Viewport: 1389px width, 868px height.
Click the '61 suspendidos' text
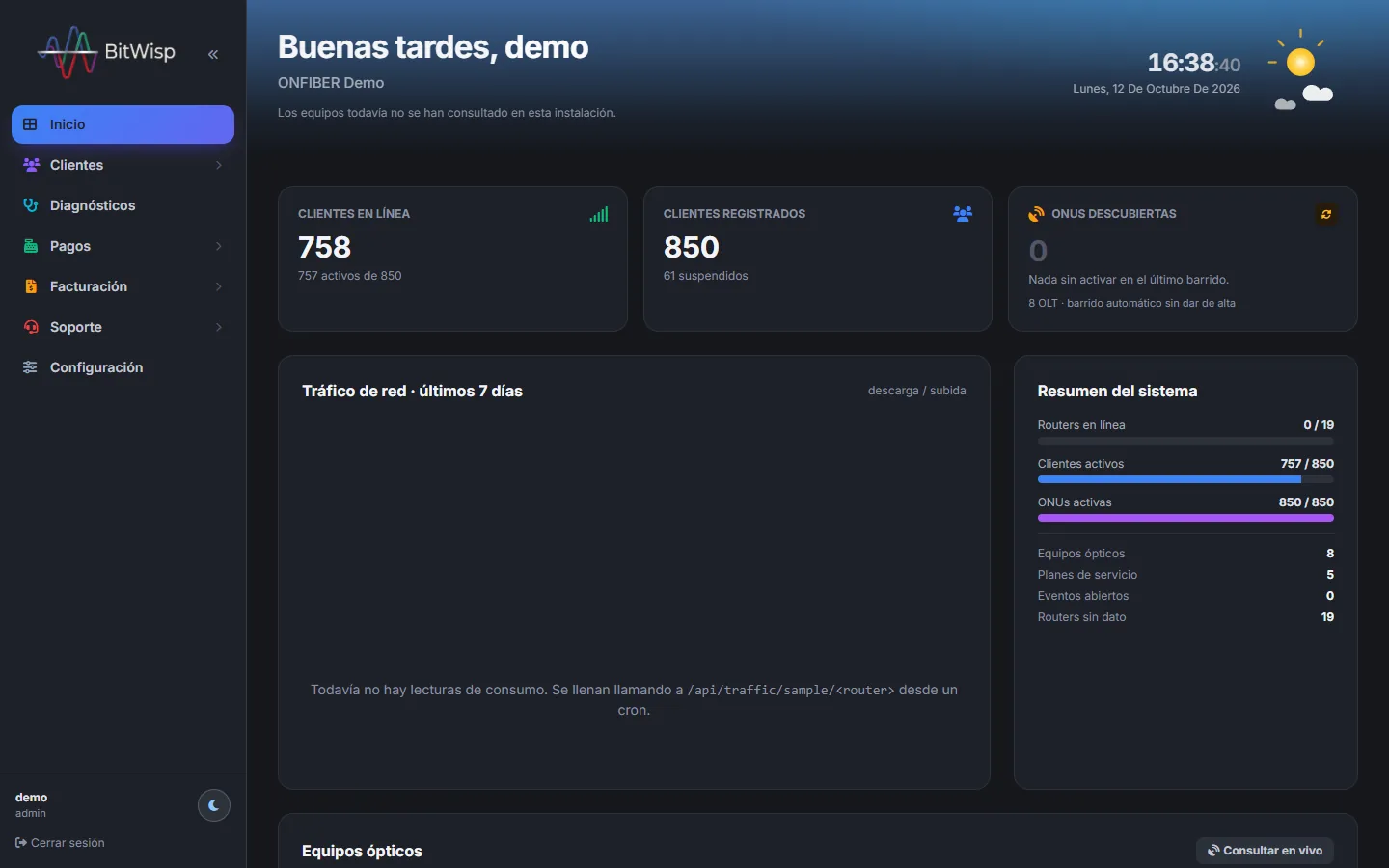click(x=706, y=276)
